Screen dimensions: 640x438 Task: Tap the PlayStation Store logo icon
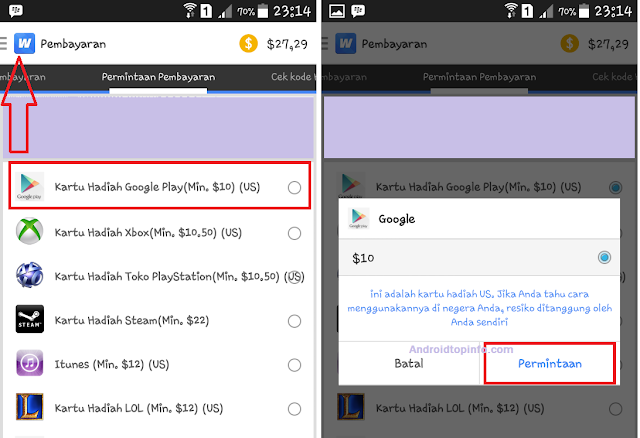tap(29, 275)
